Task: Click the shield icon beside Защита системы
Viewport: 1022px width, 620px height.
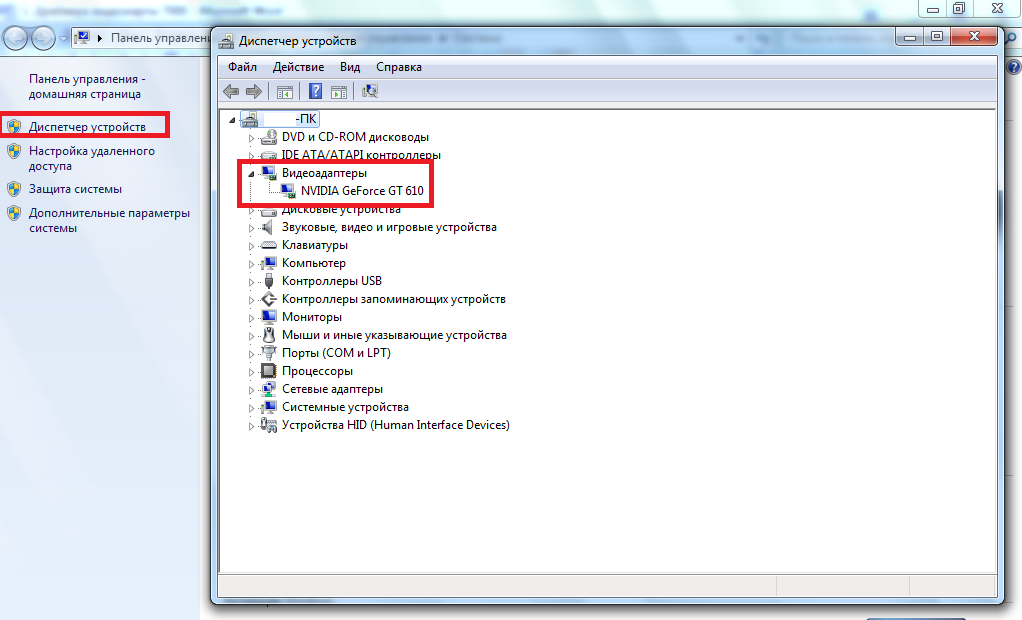Action: tap(14, 189)
